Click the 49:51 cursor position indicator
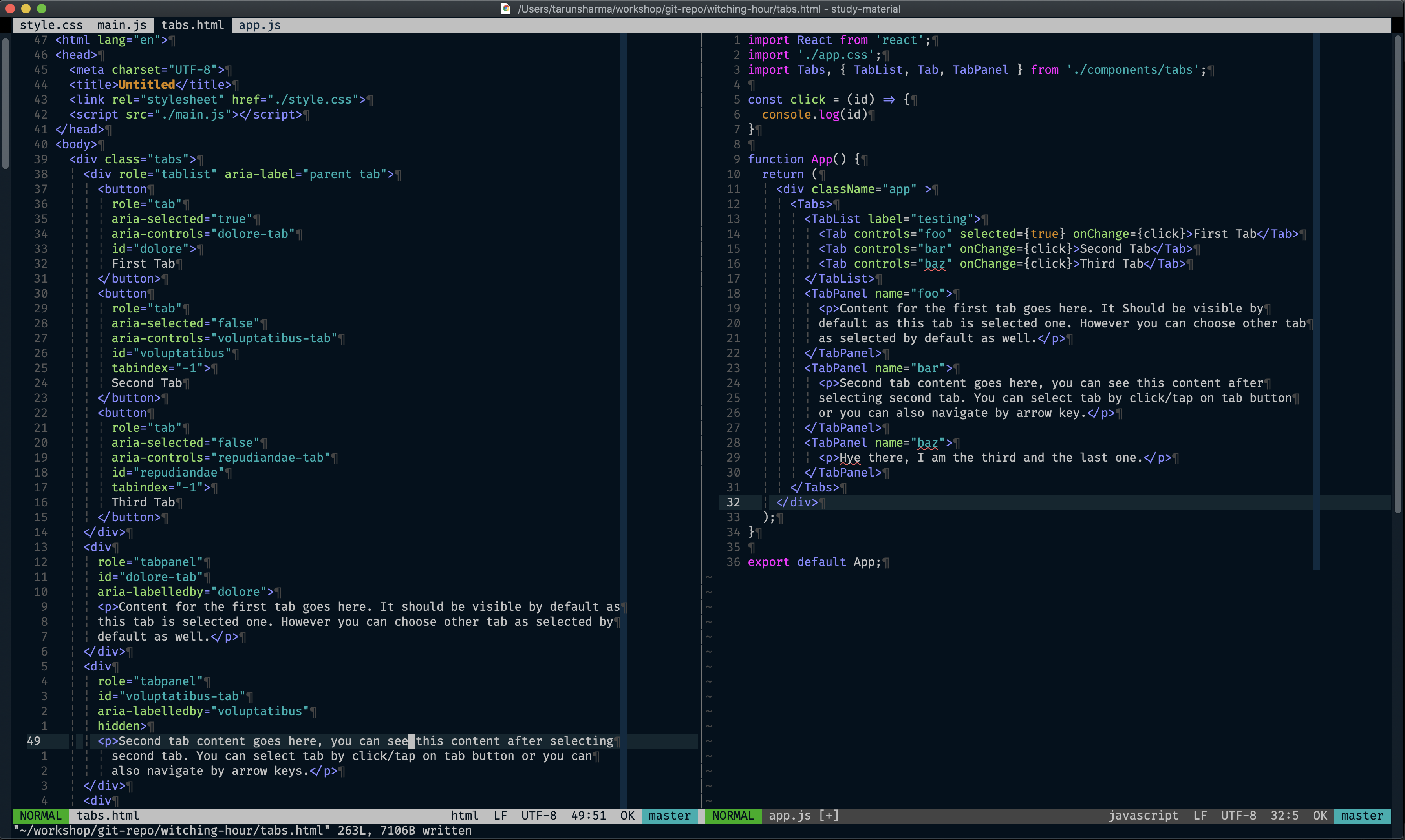The image size is (1405, 840). point(588,816)
